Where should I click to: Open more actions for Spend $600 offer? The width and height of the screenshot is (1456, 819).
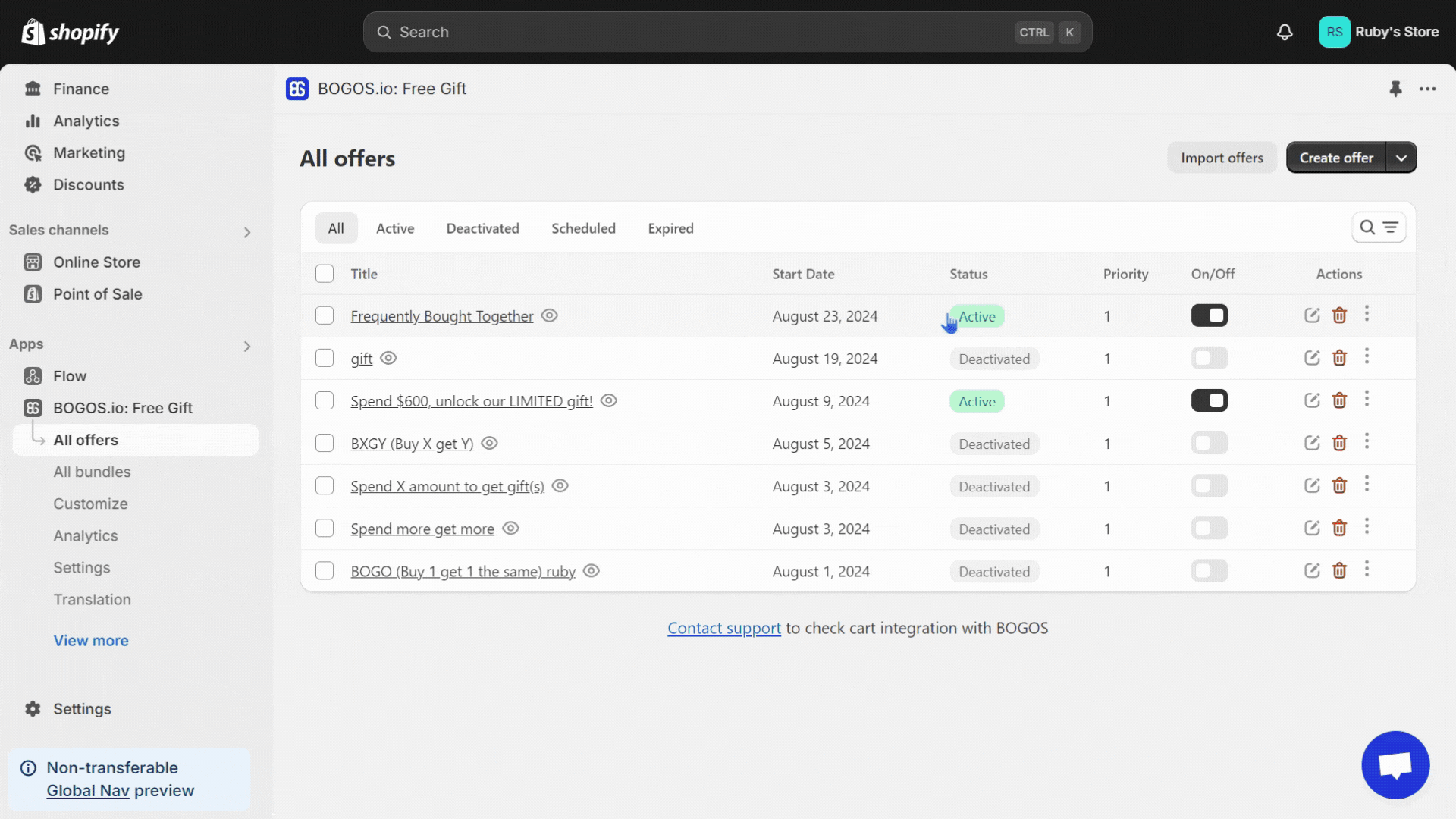1367,400
